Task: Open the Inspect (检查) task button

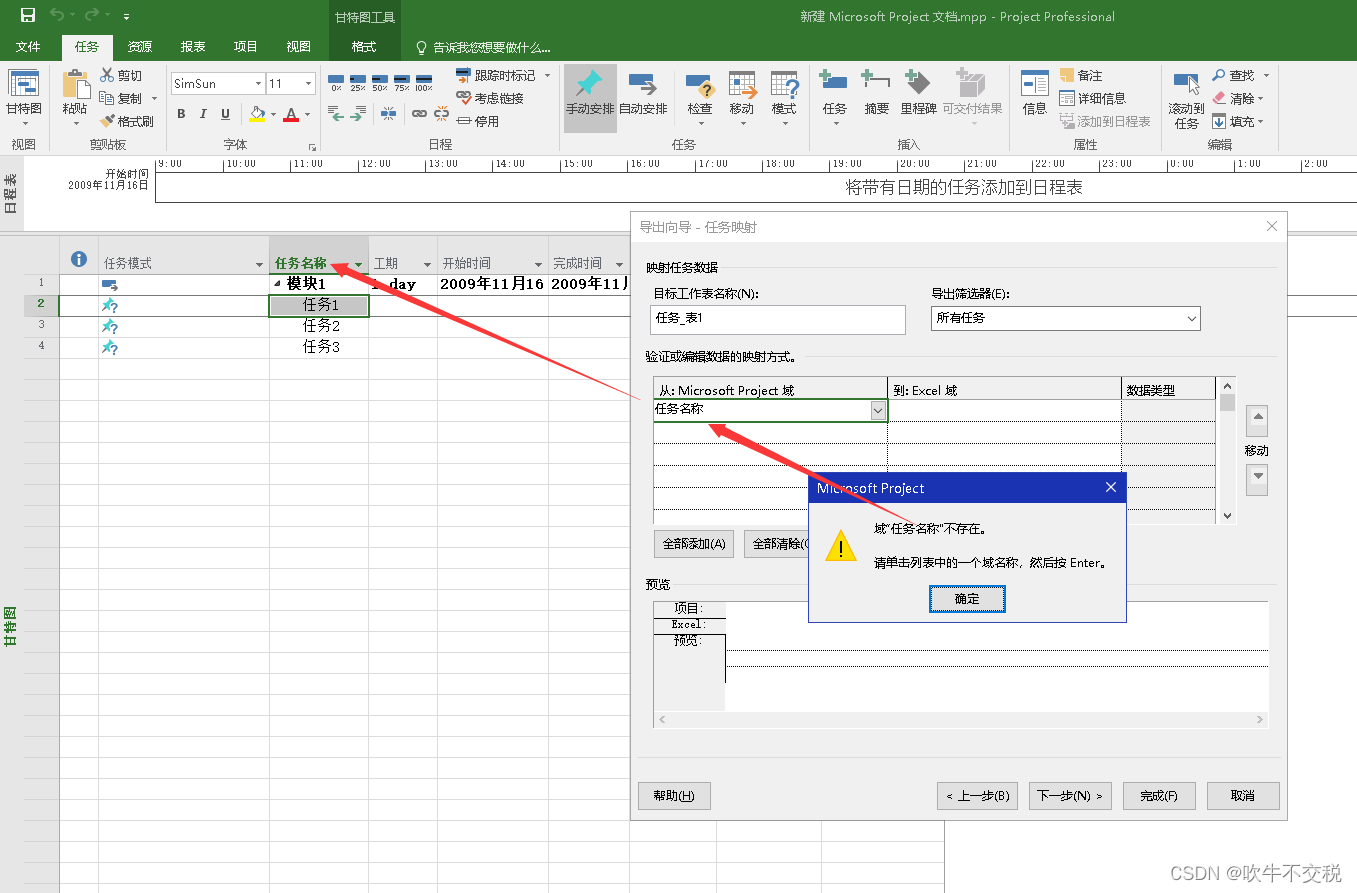Action: tap(699, 97)
